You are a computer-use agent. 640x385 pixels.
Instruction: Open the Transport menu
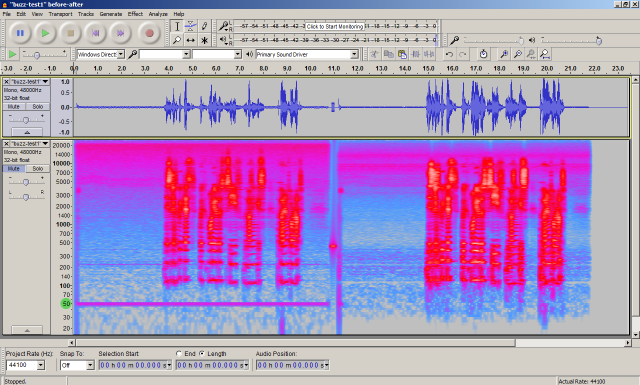click(60, 14)
